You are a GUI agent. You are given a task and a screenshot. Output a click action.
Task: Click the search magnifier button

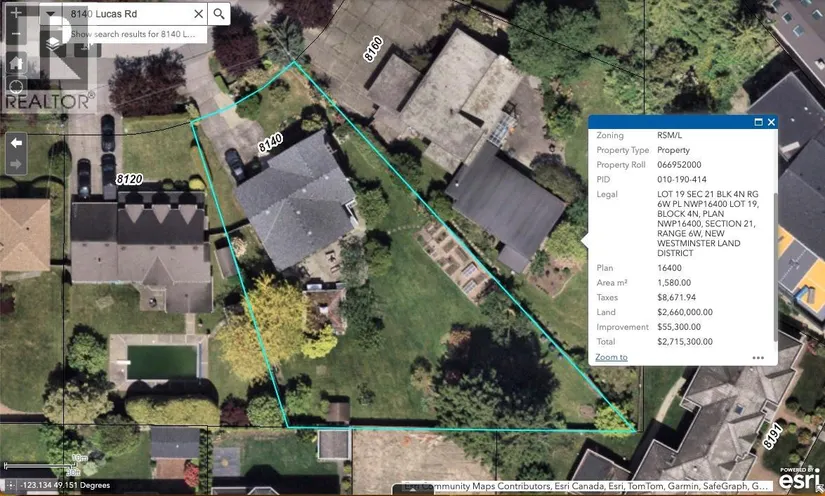220,14
